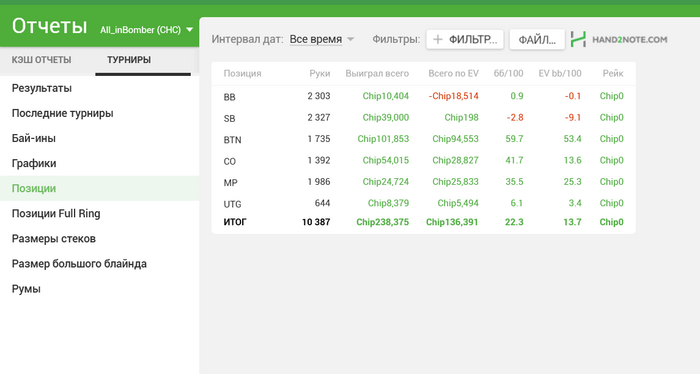
Task: Open Размеры стеков report
Action: [x=54, y=238]
